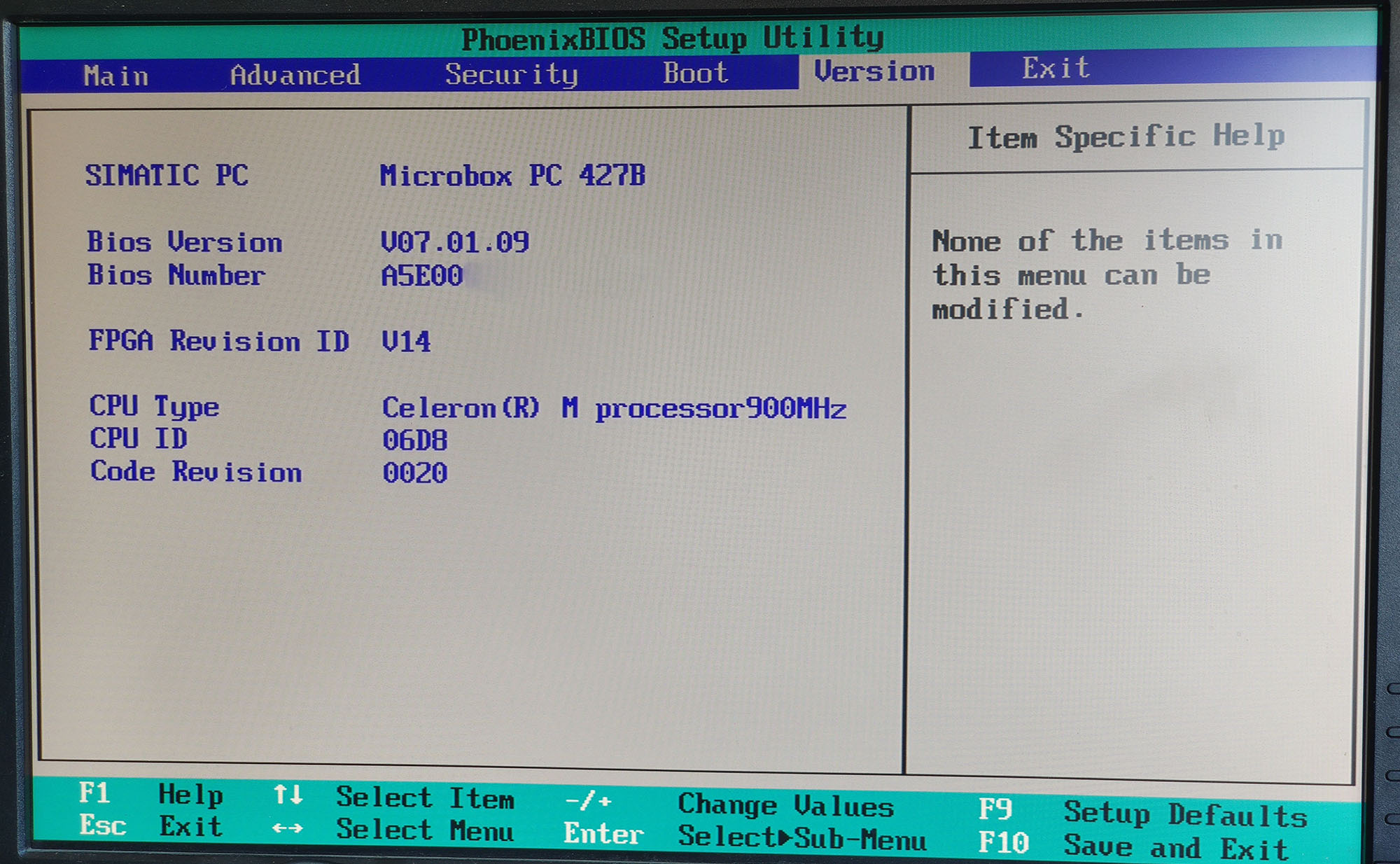1400x864 pixels.
Task: Select the Microbox PC 427B value
Action: pyautogui.click(x=512, y=175)
